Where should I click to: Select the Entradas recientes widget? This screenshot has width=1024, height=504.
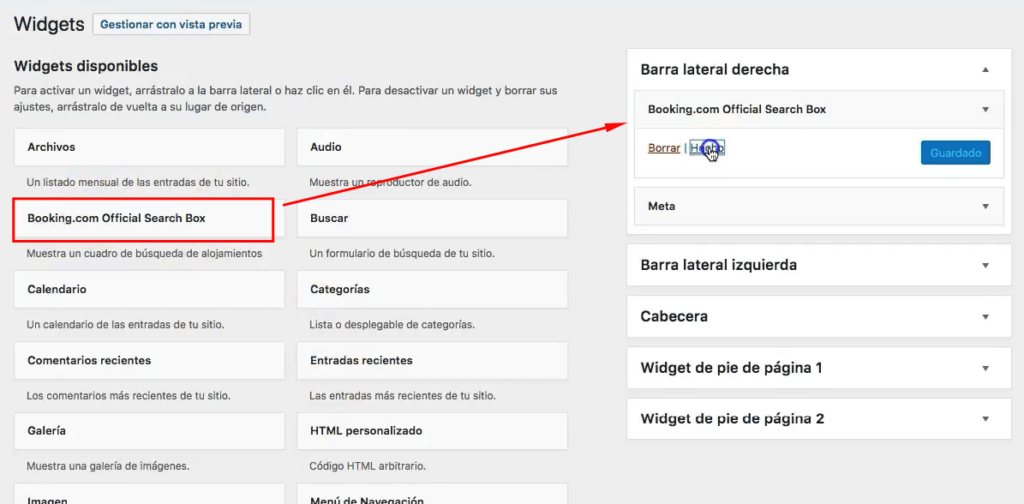click(x=432, y=360)
